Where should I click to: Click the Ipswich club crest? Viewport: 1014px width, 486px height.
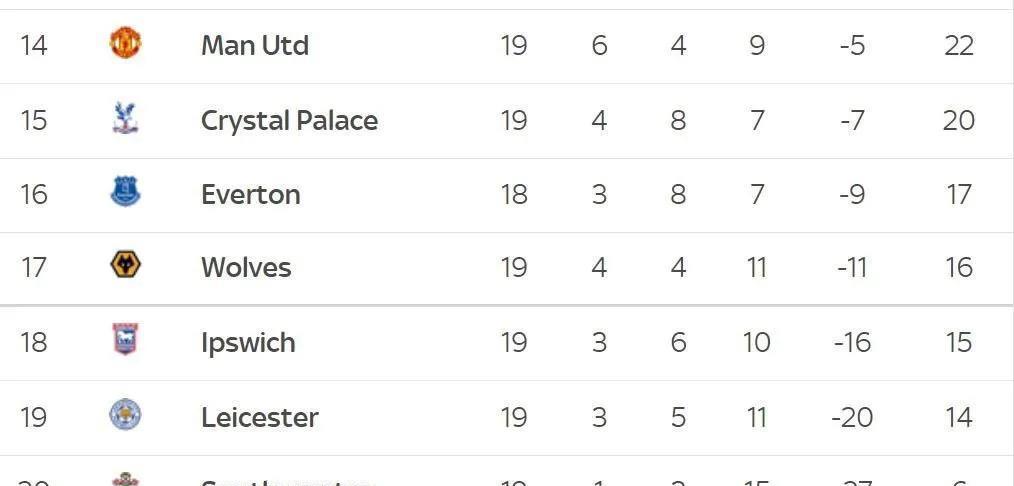point(125,339)
